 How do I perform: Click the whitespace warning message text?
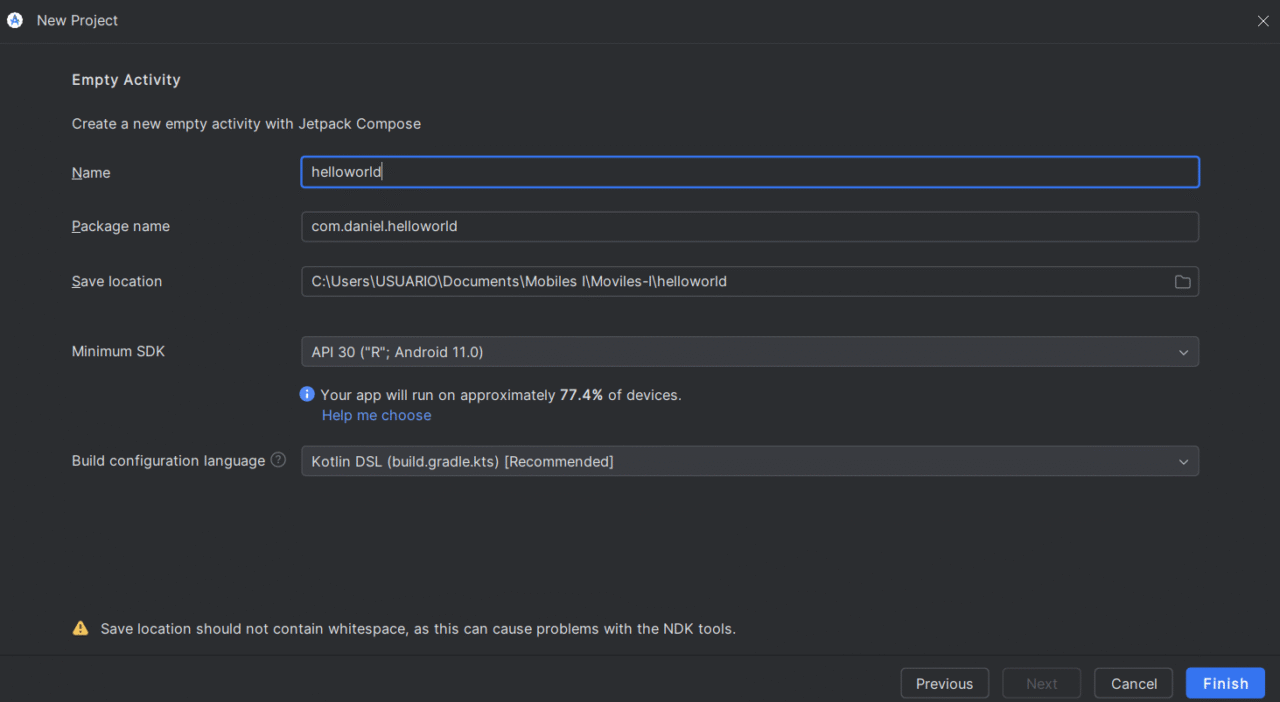tap(418, 629)
